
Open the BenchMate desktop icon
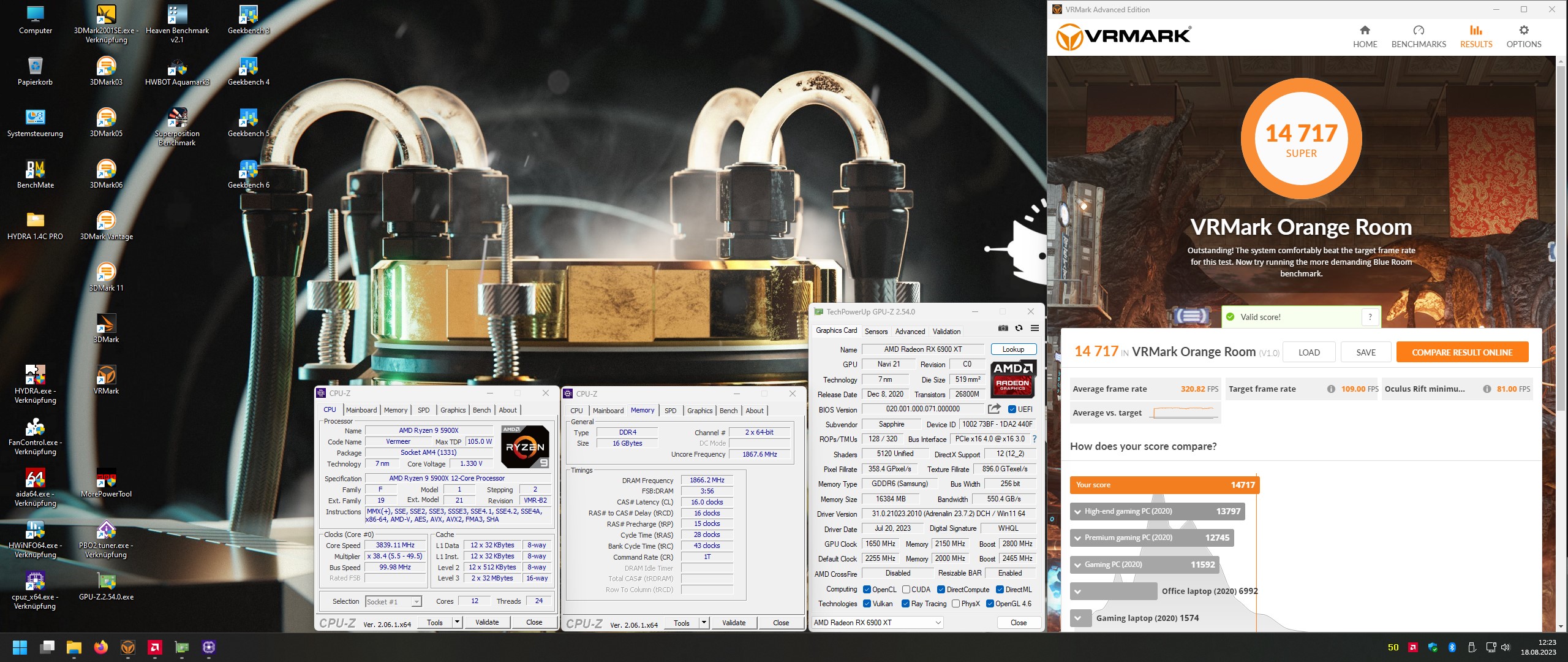36,174
